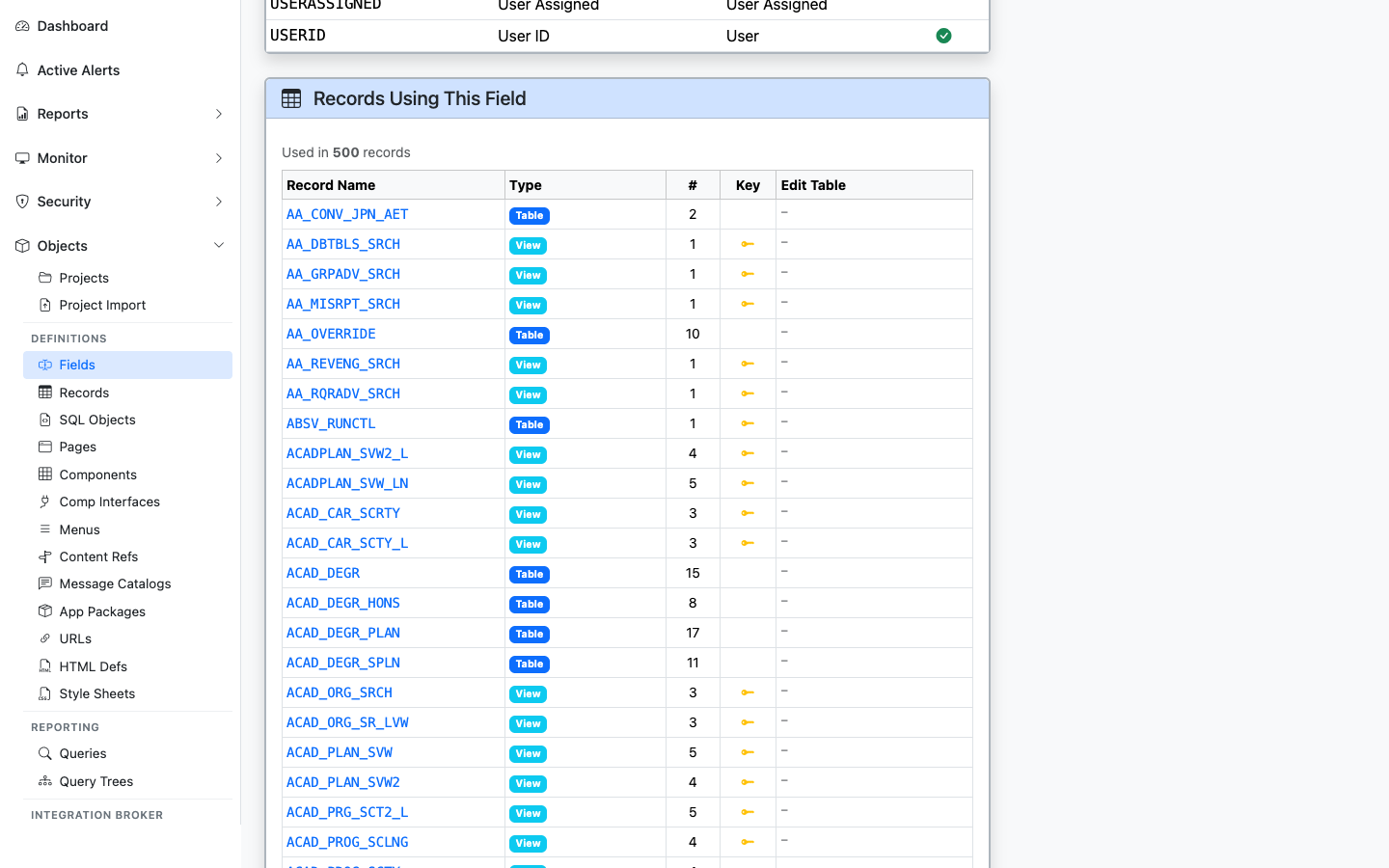This screenshot has width=1389, height=868.
Task: Click the HTML Defs file icon
Action: coord(45,666)
